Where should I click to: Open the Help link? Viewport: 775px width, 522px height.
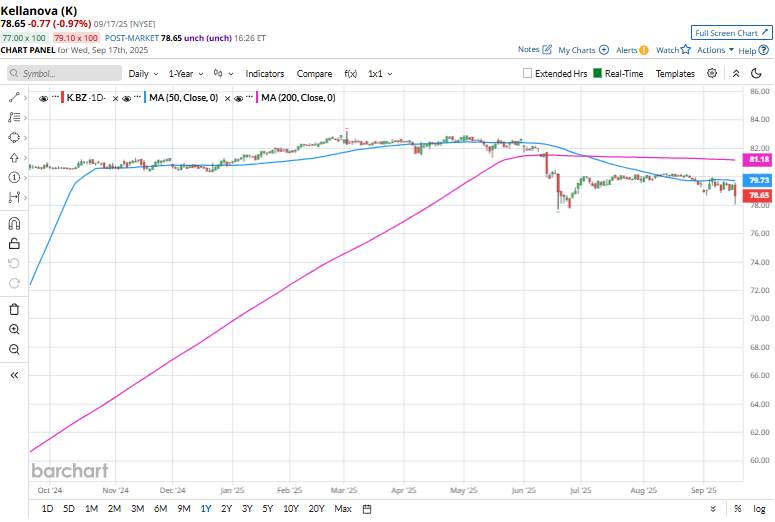(x=753, y=50)
